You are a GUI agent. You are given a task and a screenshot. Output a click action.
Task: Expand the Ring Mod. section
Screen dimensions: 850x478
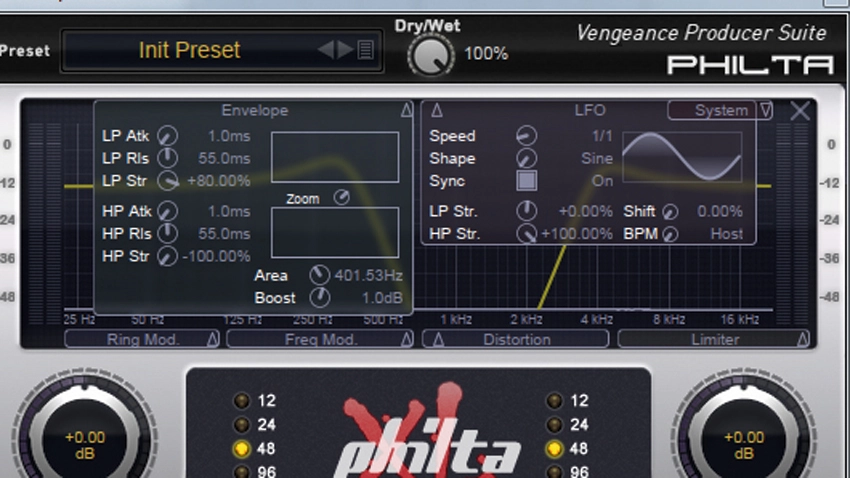coord(142,339)
